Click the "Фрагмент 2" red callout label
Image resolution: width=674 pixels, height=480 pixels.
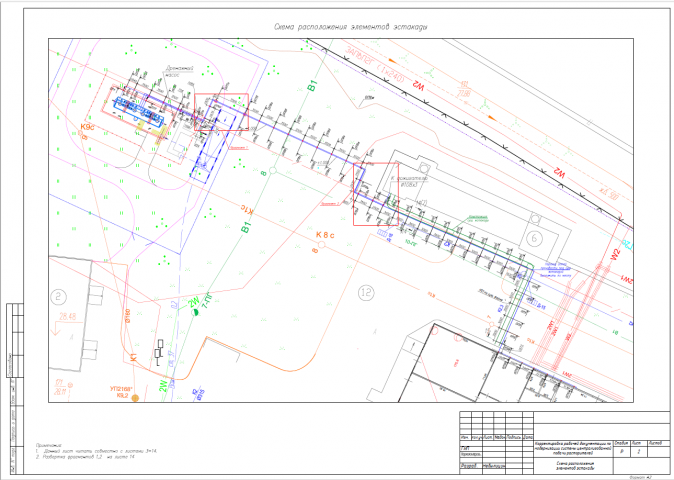tap(330, 204)
